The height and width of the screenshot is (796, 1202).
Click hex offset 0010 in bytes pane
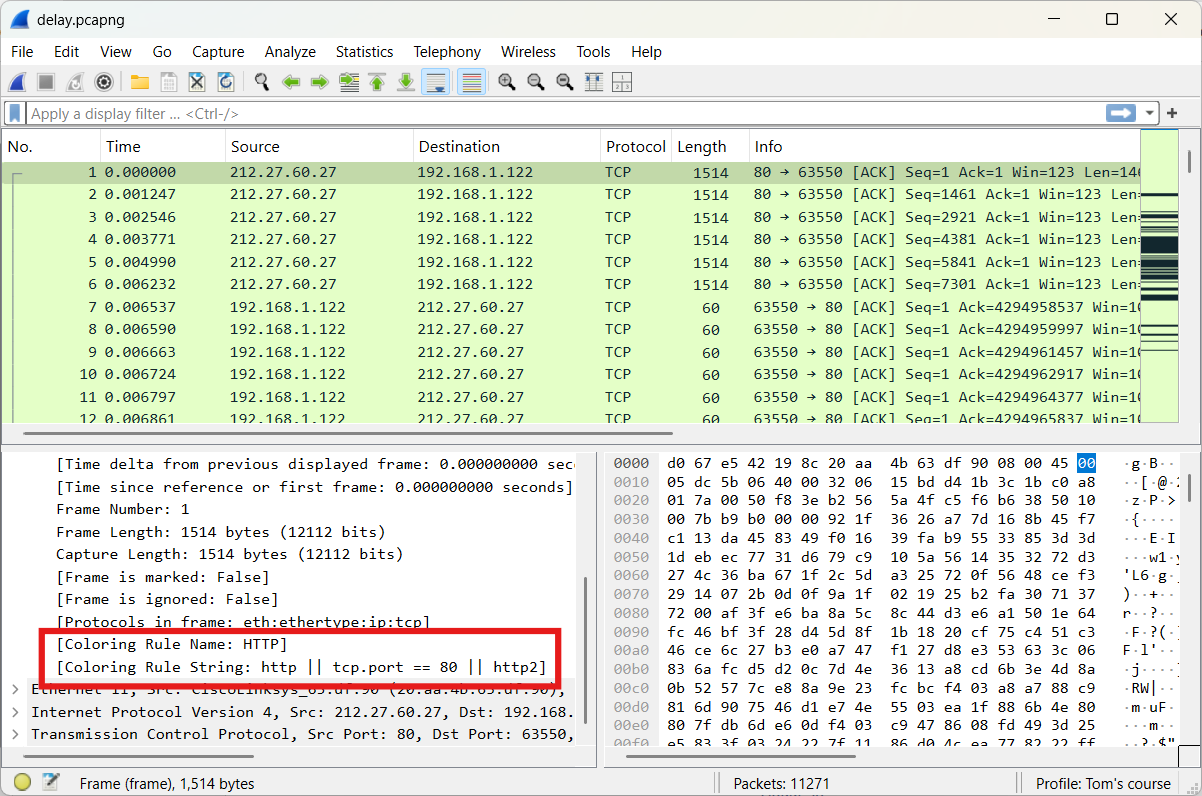tap(631, 481)
